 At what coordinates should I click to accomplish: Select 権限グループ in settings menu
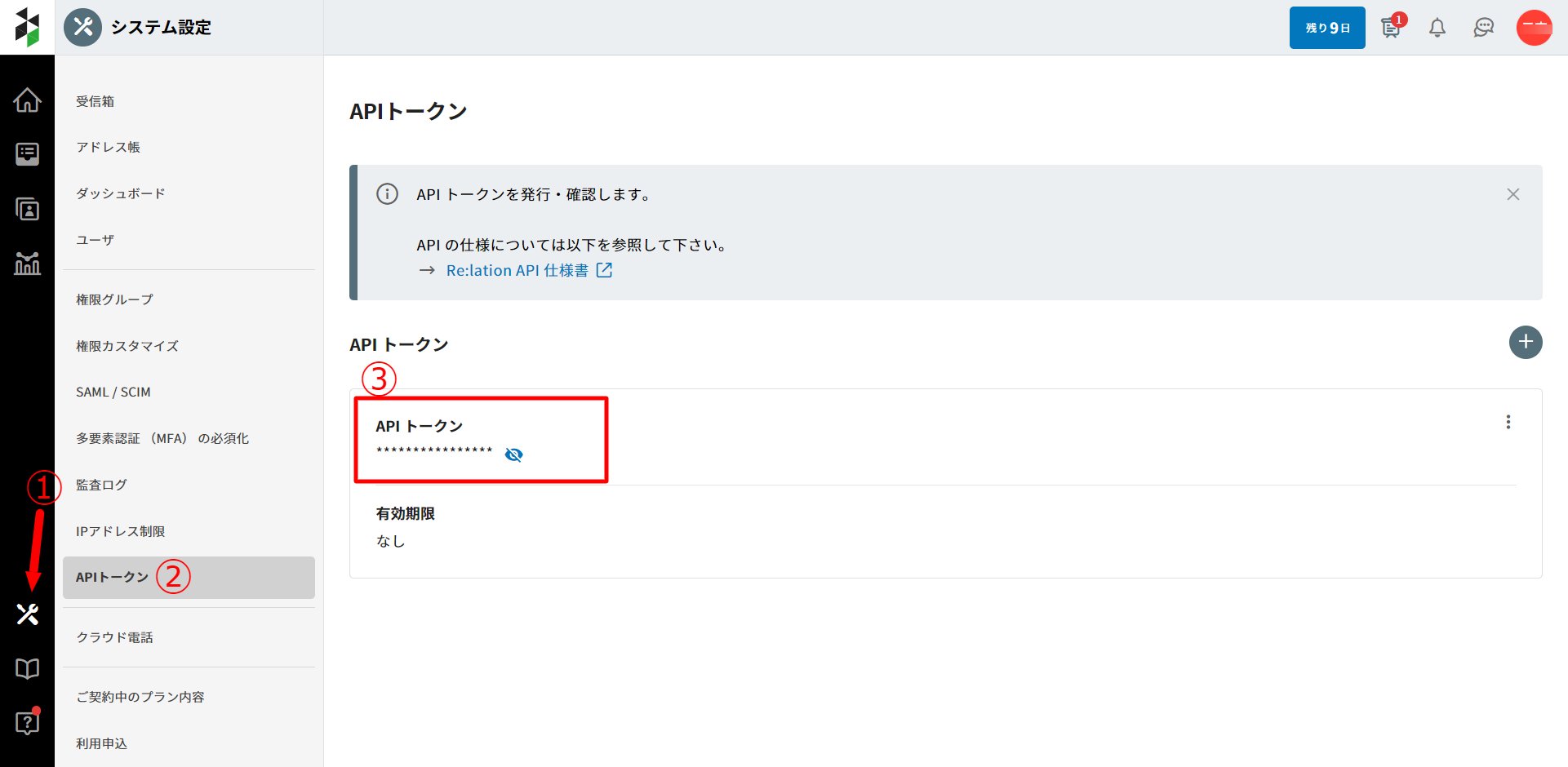pos(189,299)
